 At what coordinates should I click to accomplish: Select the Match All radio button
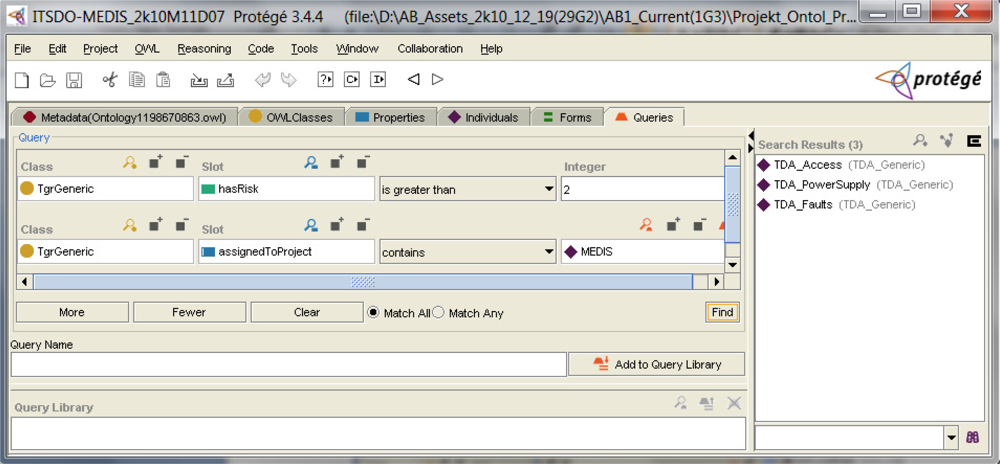click(x=374, y=312)
